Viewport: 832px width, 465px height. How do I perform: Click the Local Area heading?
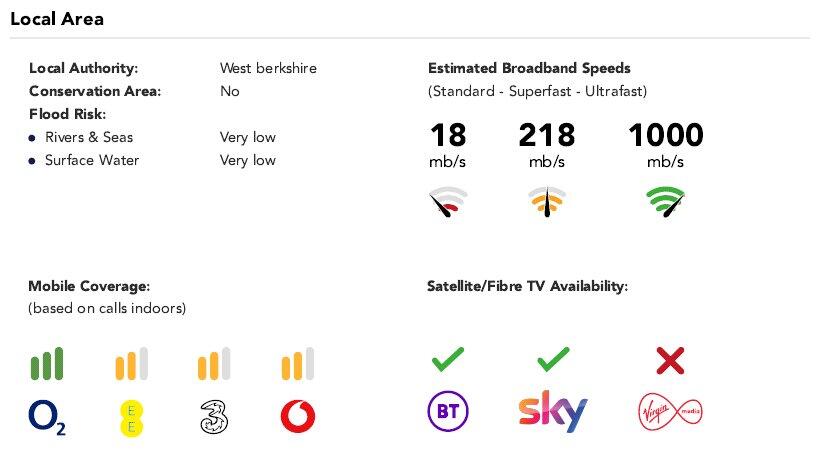(x=57, y=19)
